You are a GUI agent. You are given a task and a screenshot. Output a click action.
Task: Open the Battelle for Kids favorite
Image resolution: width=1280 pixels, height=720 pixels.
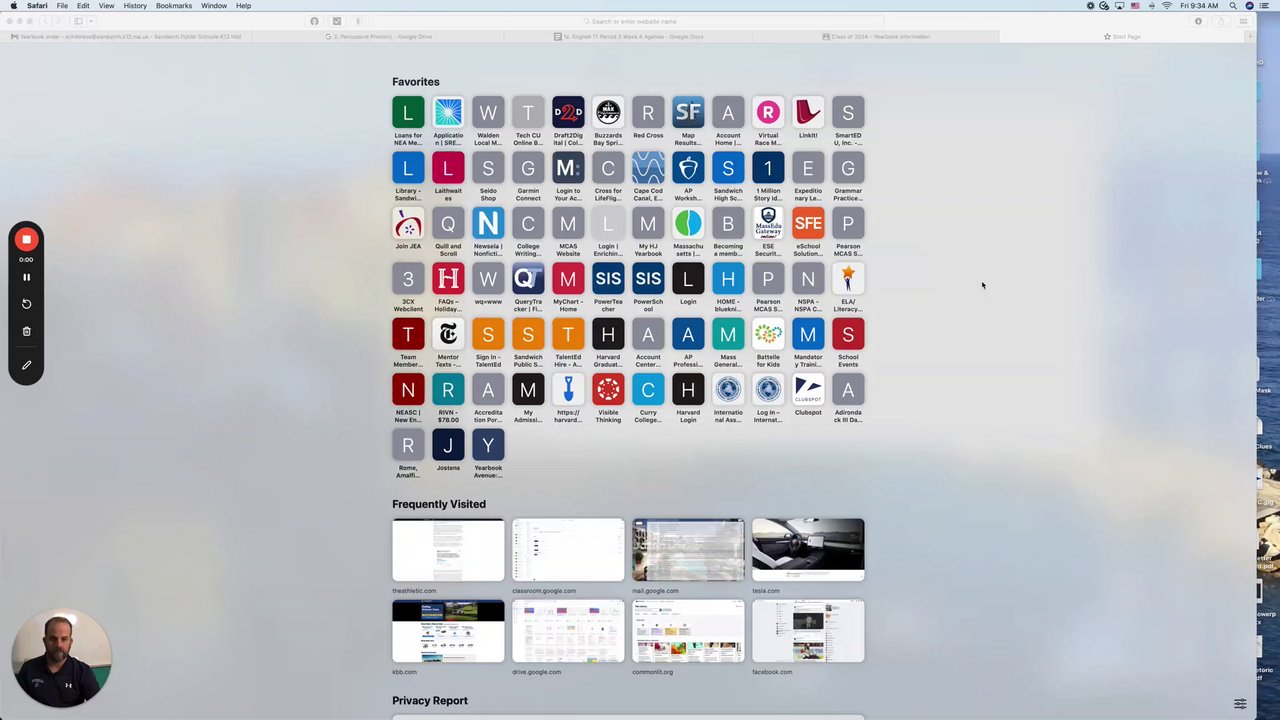coord(768,335)
